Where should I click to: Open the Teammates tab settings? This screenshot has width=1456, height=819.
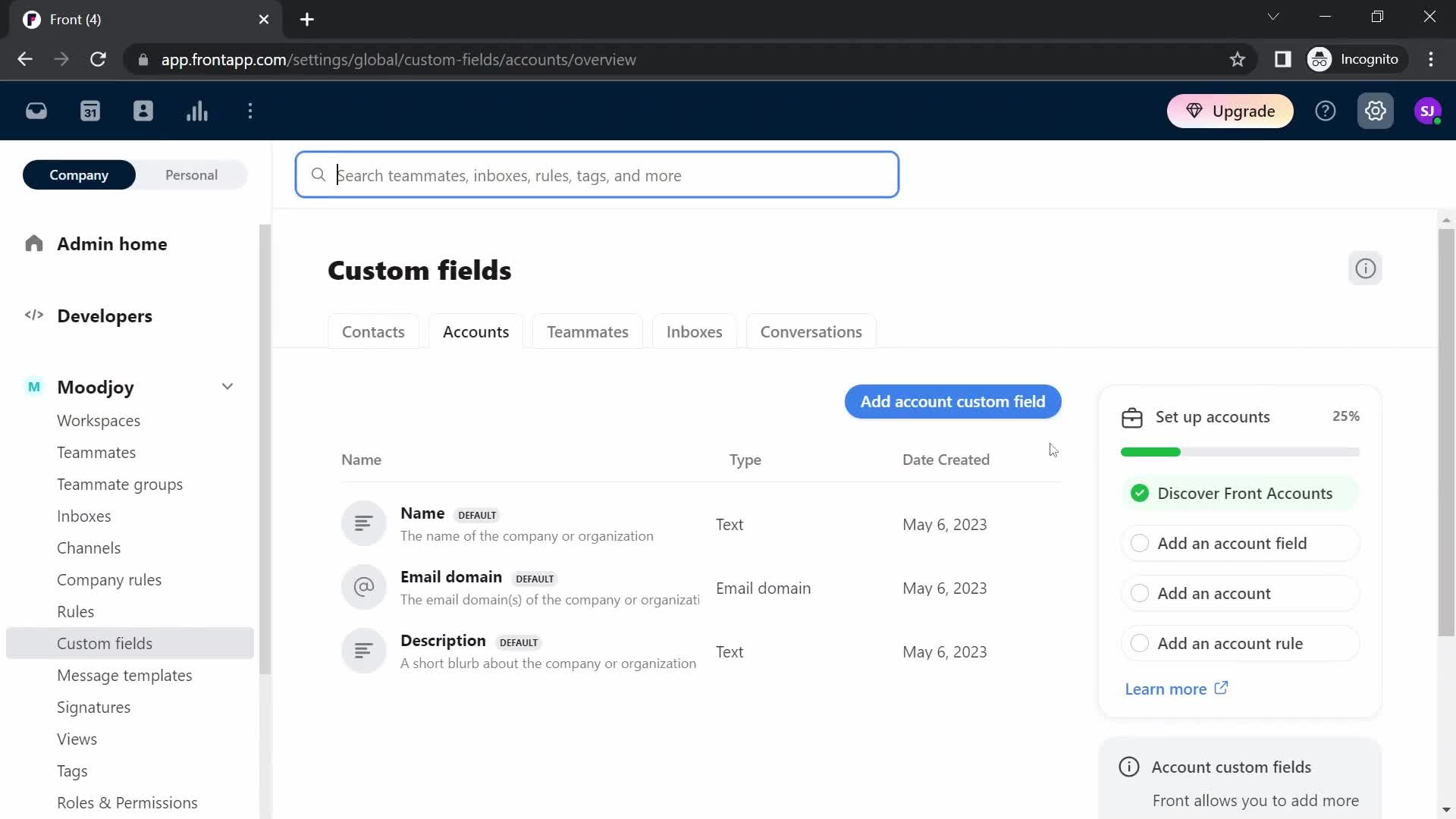[588, 332]
